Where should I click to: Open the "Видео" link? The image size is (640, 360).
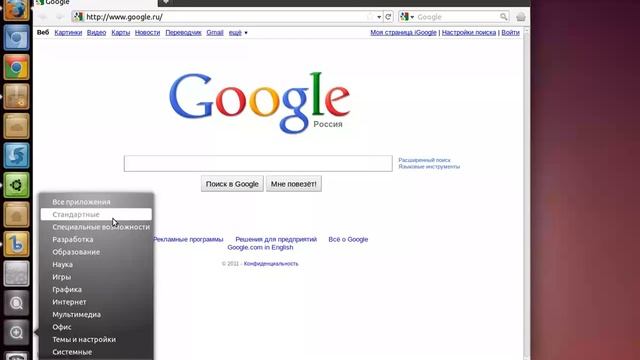click(x=96, y=33)
